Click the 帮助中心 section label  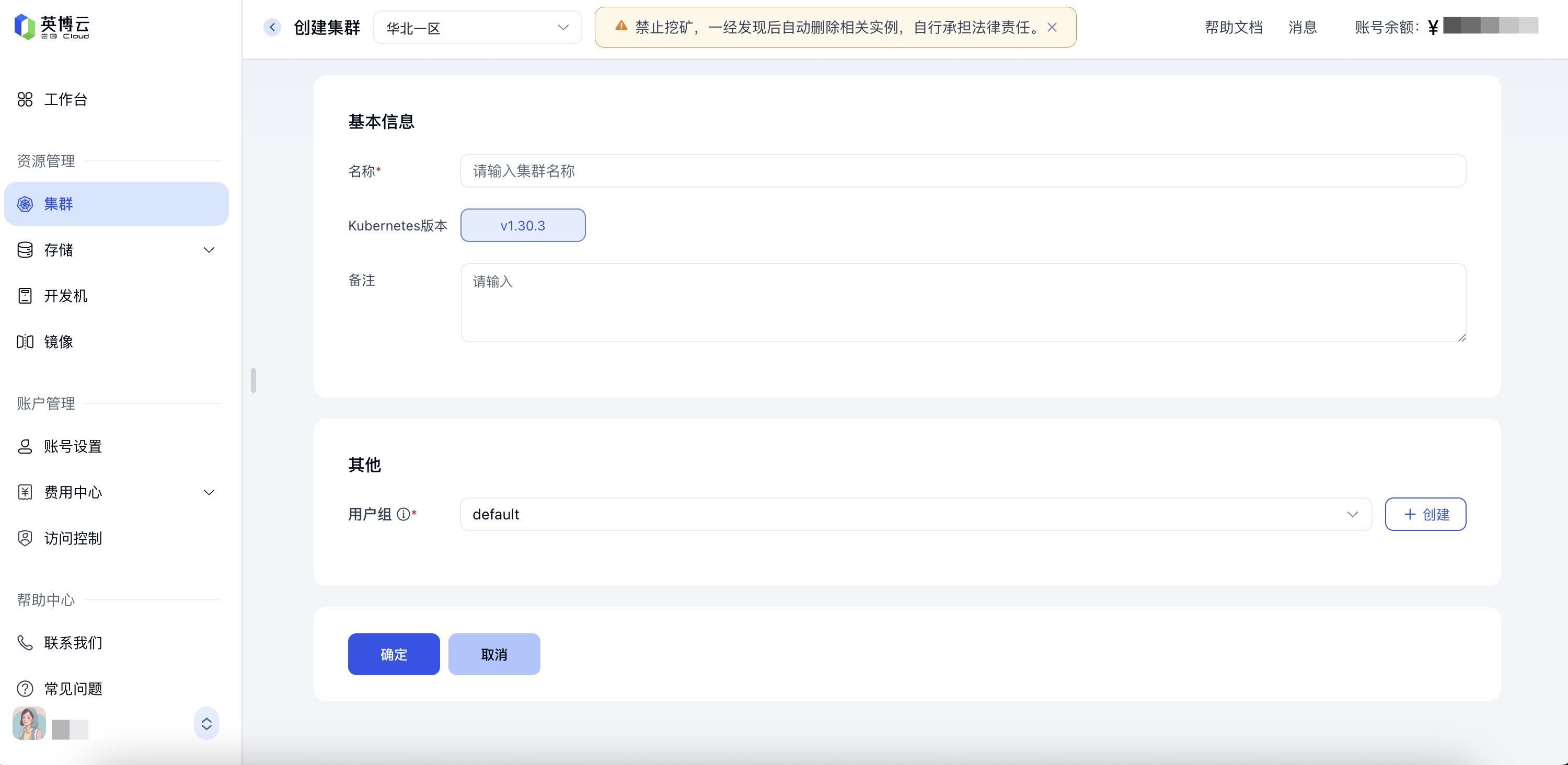[45, 599]
